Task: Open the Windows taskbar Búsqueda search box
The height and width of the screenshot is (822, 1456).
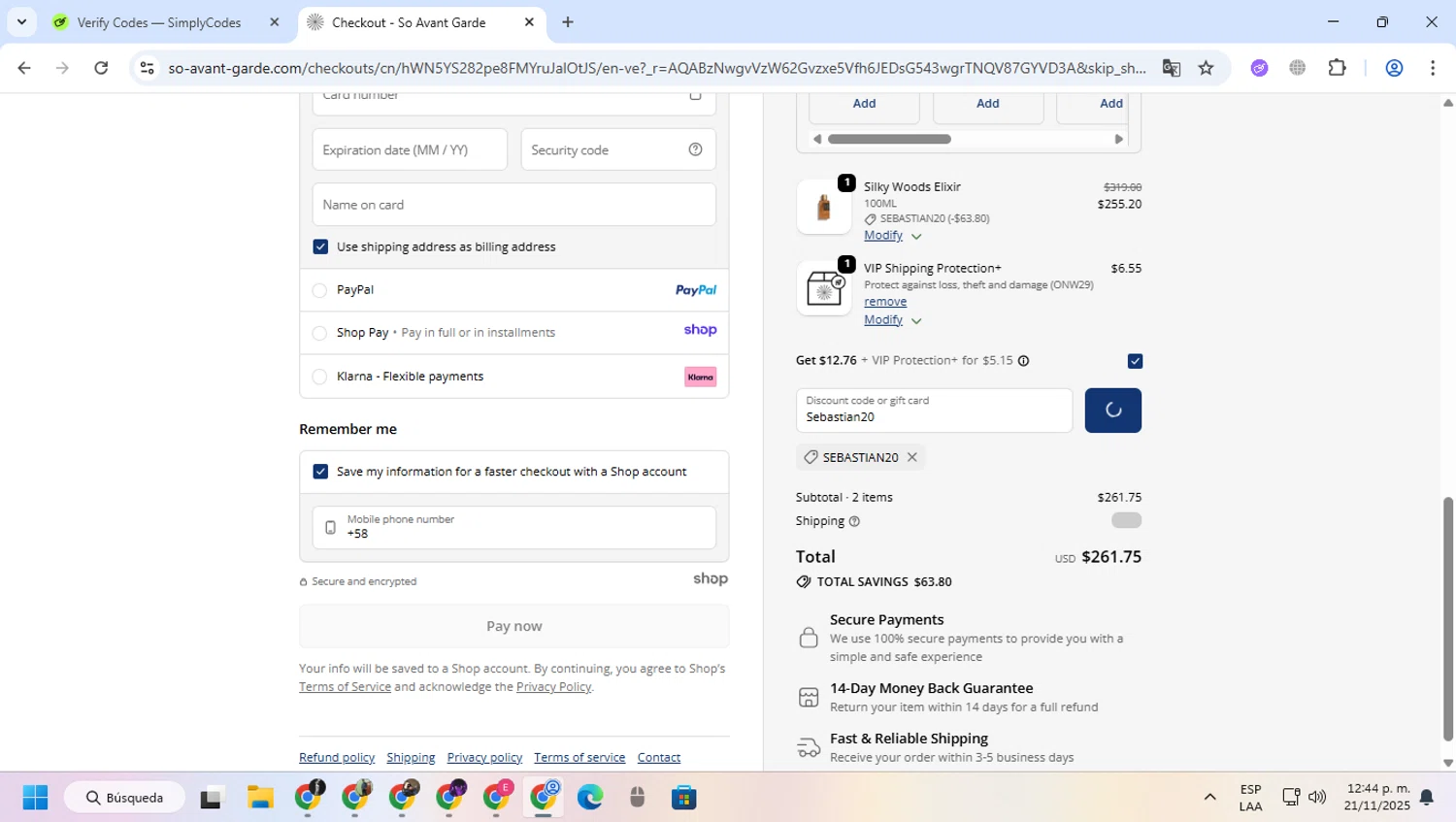Action: click(x=124, y=798)
